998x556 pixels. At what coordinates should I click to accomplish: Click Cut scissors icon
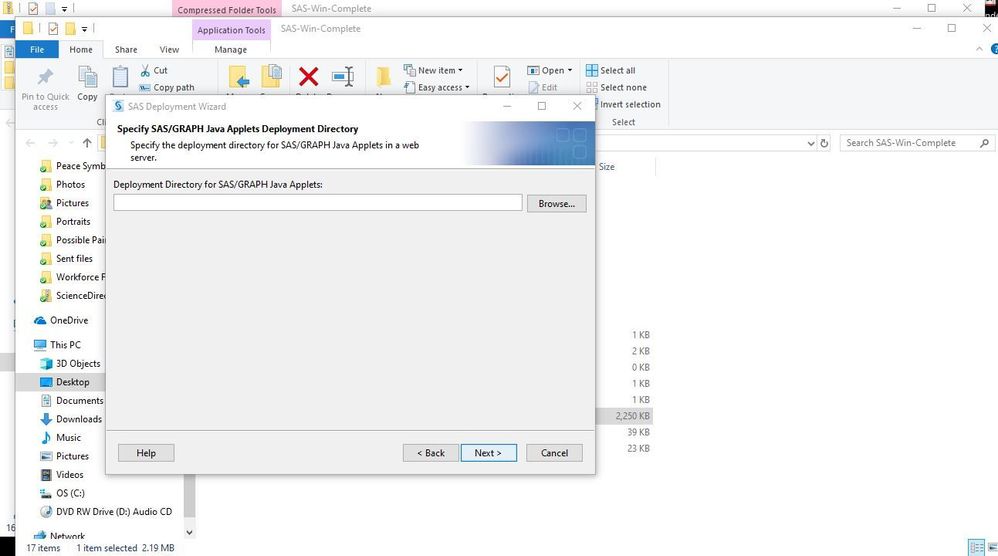[145, 71]
